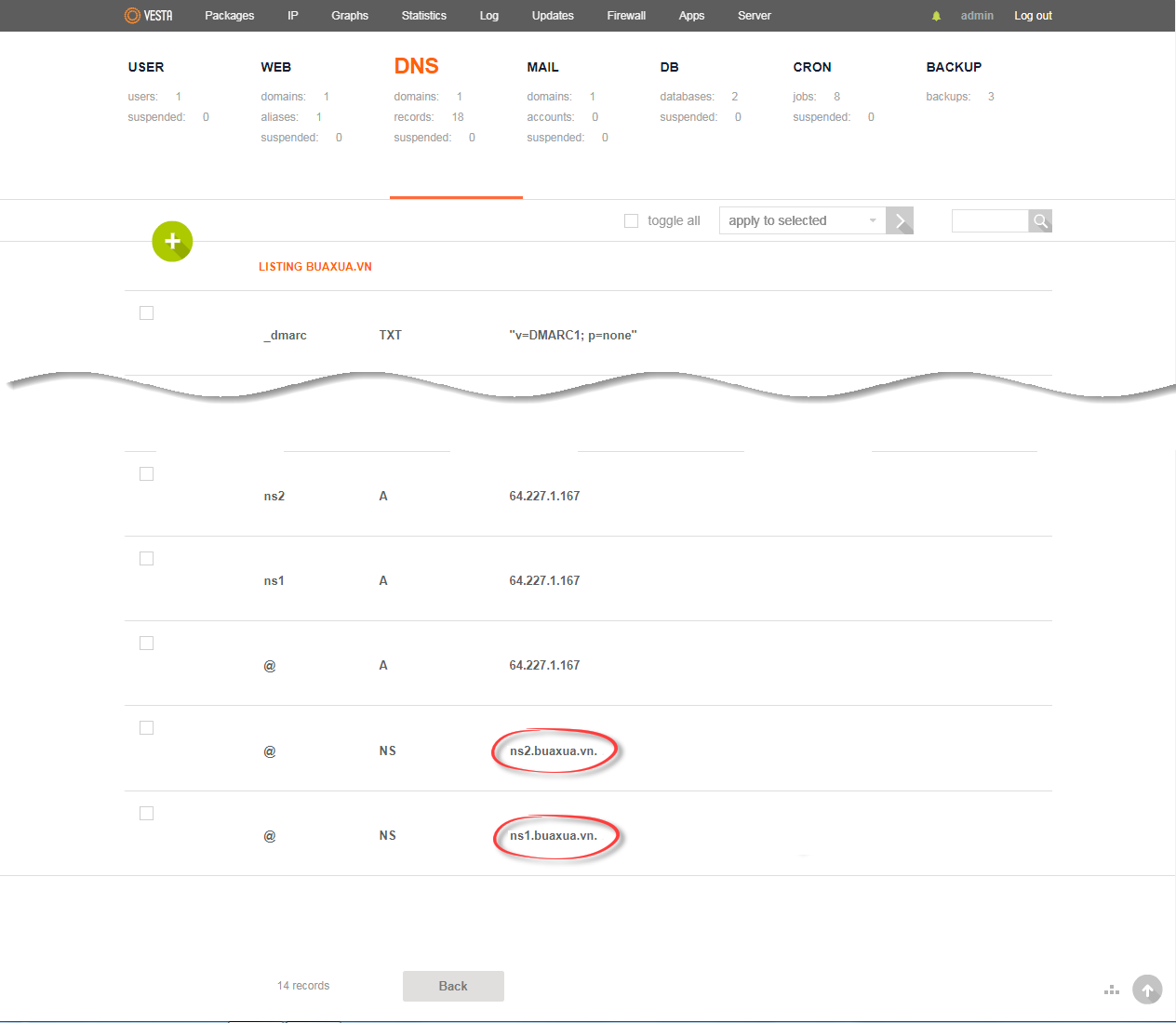Select the @ A record checkbox
The height and width of the screenshot is (1023, 1176).
point(146,643)
